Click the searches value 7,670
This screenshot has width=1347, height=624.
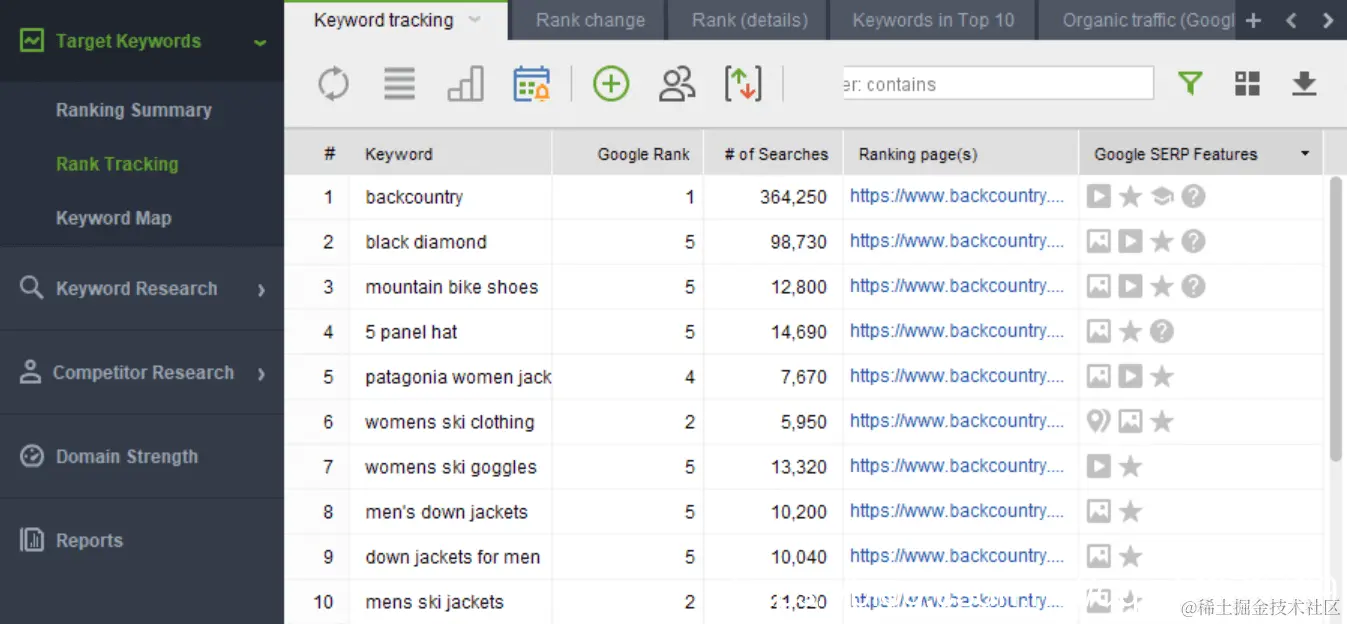[x=804, y=376]
